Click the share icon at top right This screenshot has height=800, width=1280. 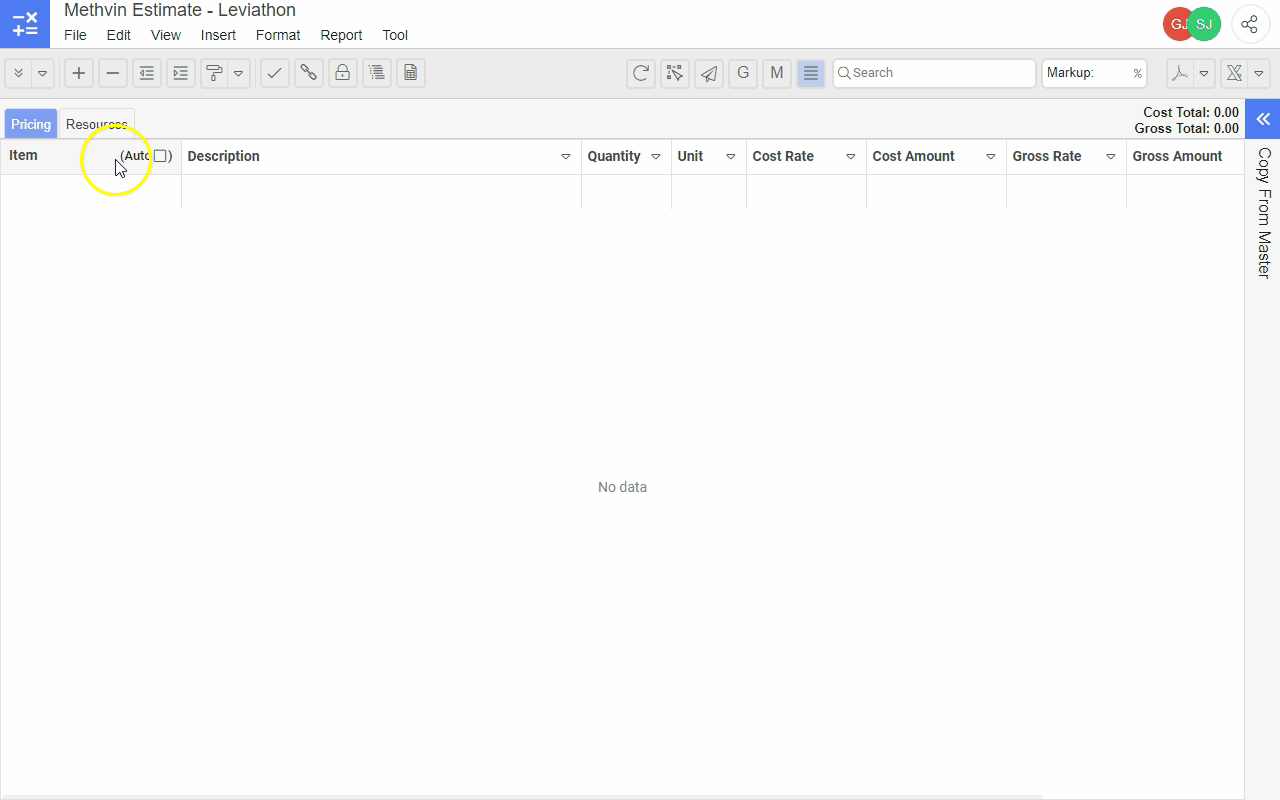[x=1250, y=25]
